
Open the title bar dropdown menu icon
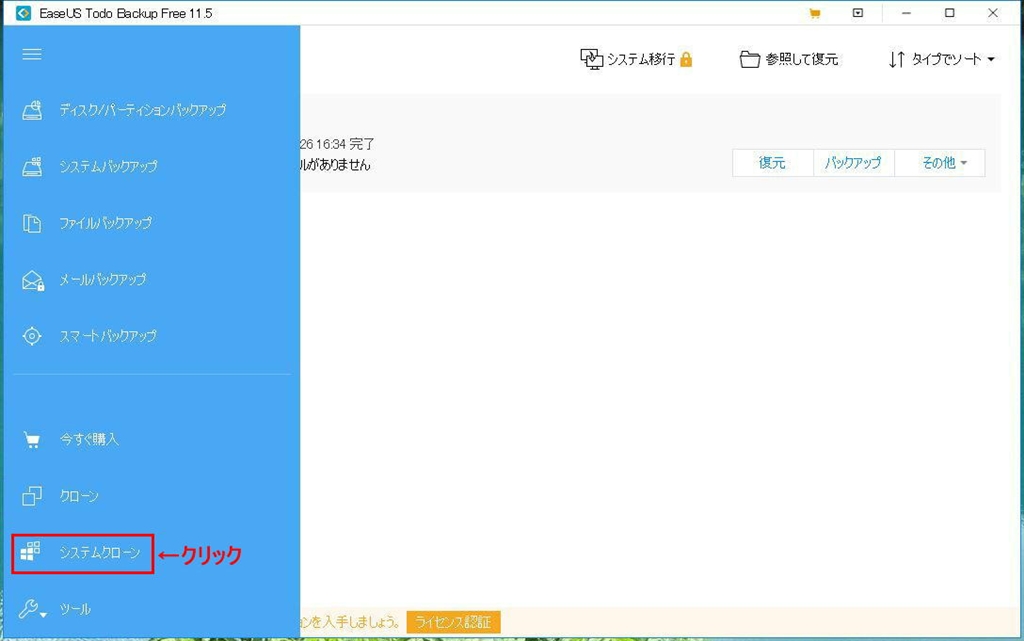coord(858,13)
